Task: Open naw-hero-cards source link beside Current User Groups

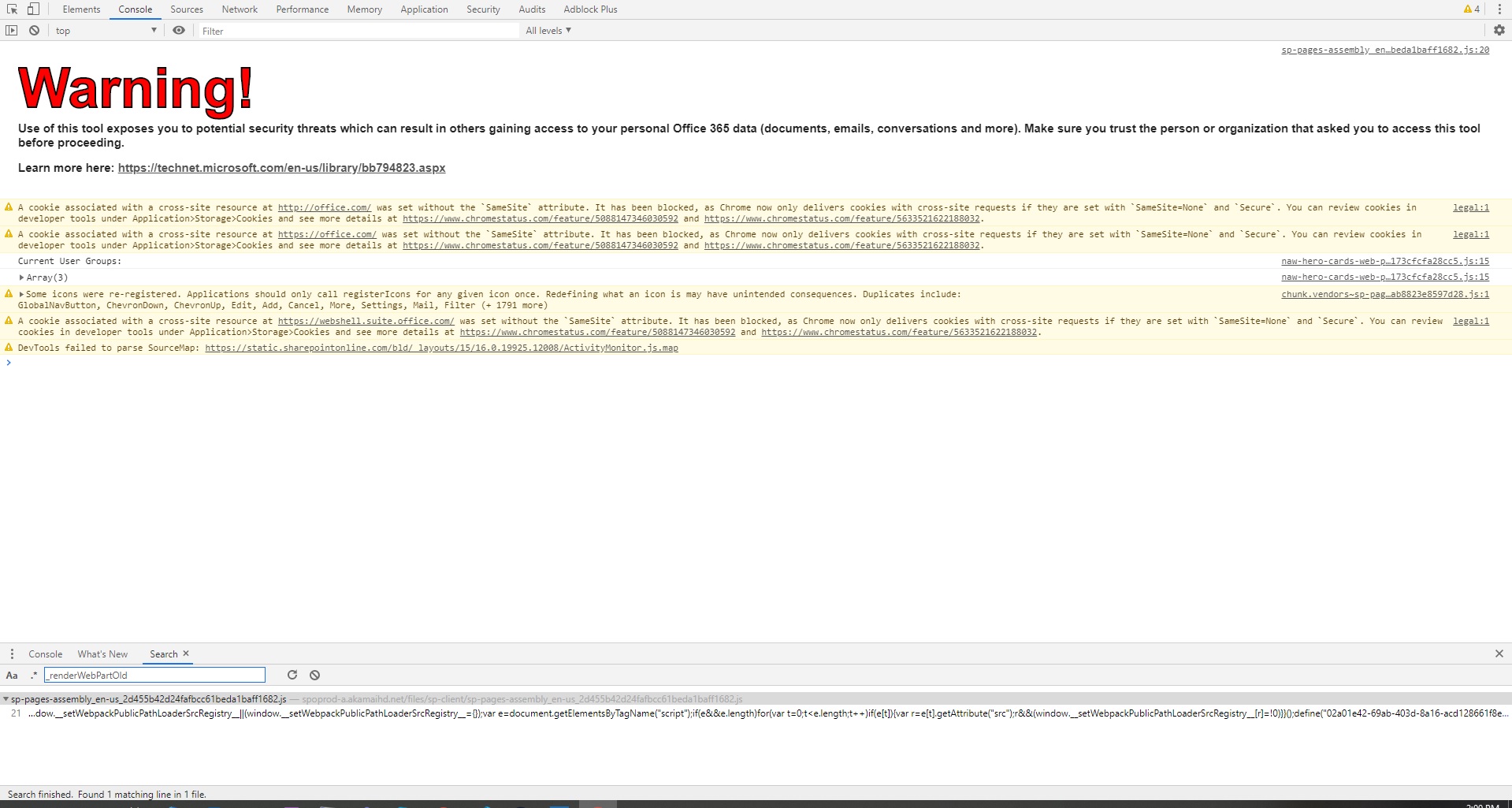Action: point(1385,261)
